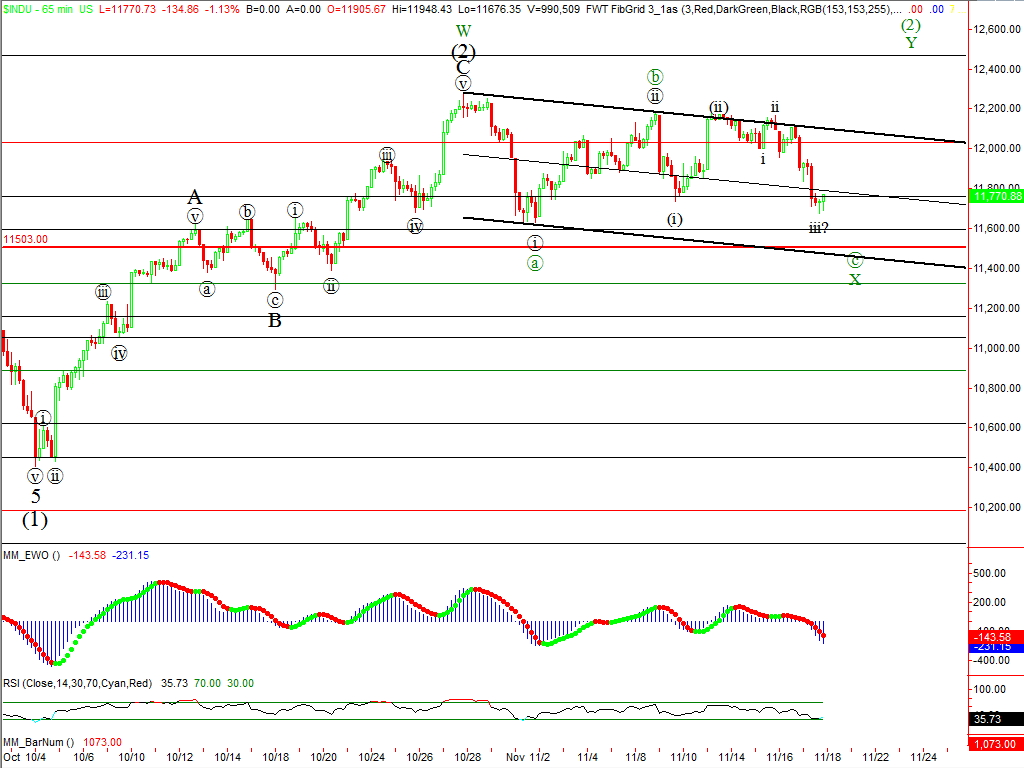The image size is (1024, 768).
Task: Select the green Y wave label
Action: (x=911, y=43)
